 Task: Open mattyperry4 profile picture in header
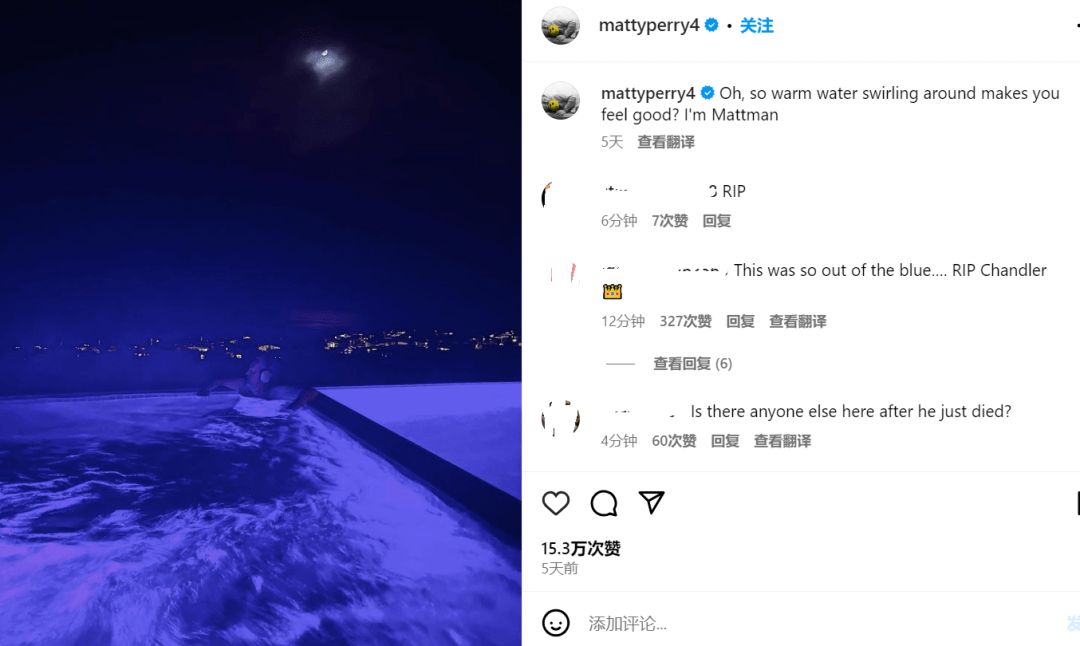click(x=561, y=26)
